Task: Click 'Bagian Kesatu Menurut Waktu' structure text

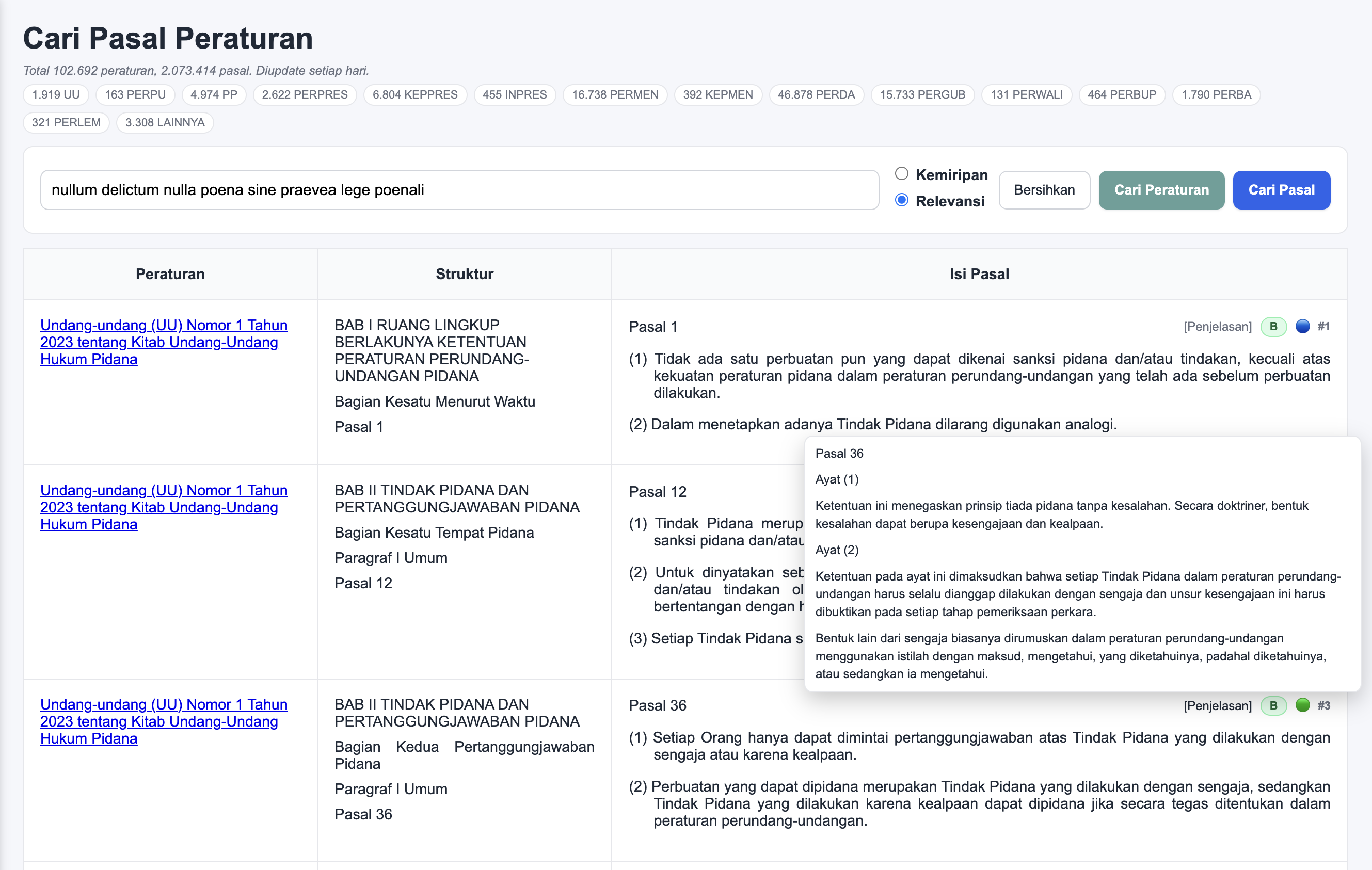Action: click(435, 401)
